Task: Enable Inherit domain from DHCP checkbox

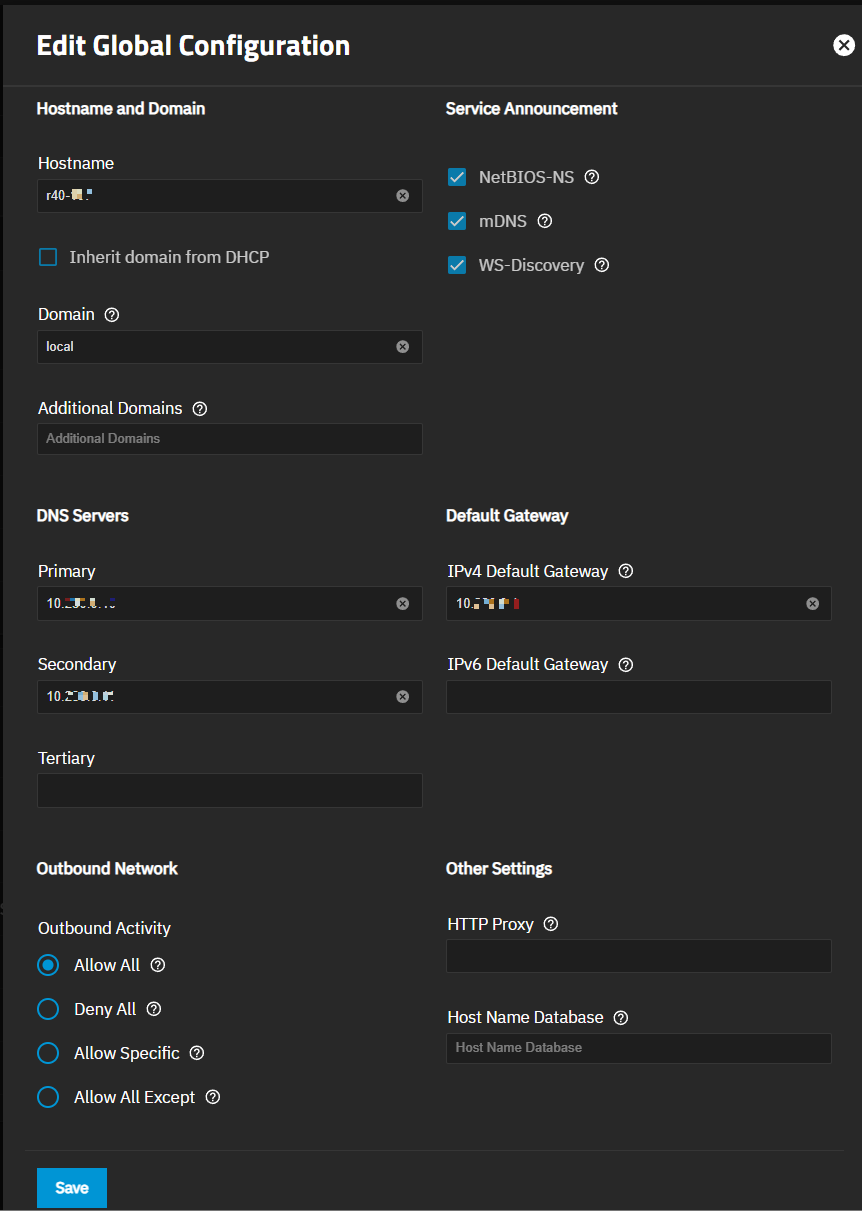Action: point(48,257)
